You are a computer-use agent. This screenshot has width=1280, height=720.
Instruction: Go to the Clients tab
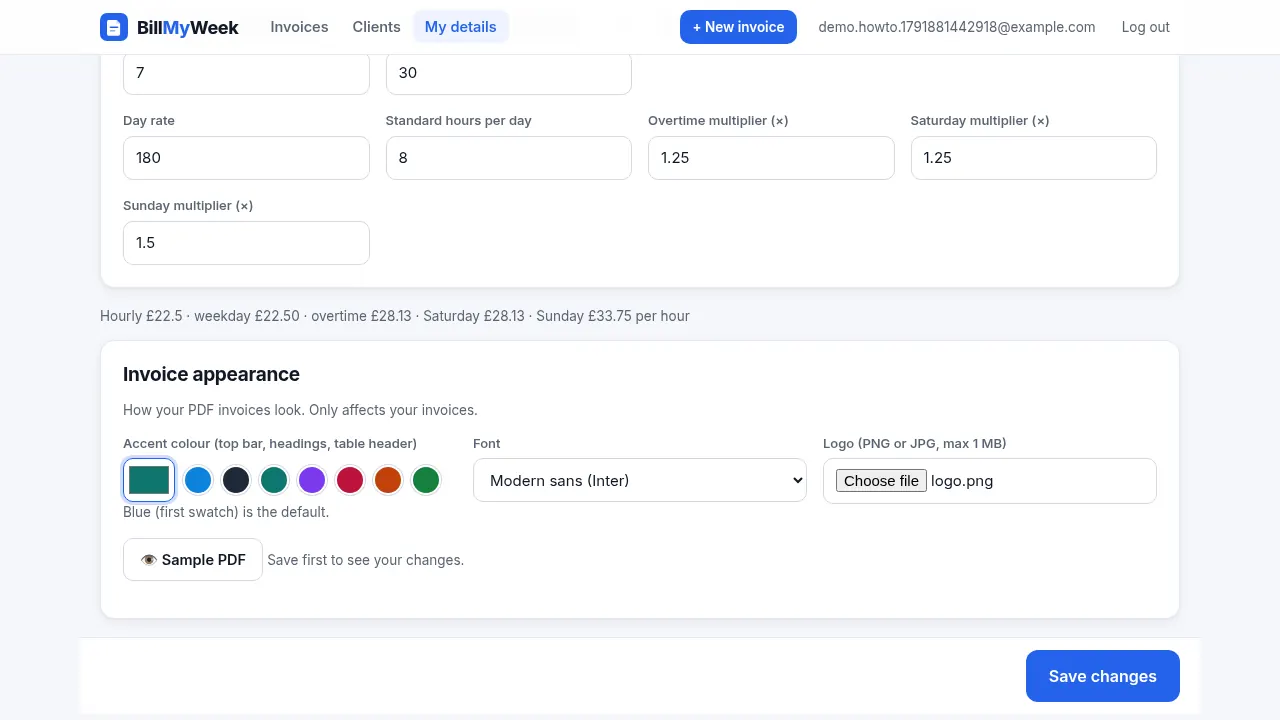tap(376, 27)
